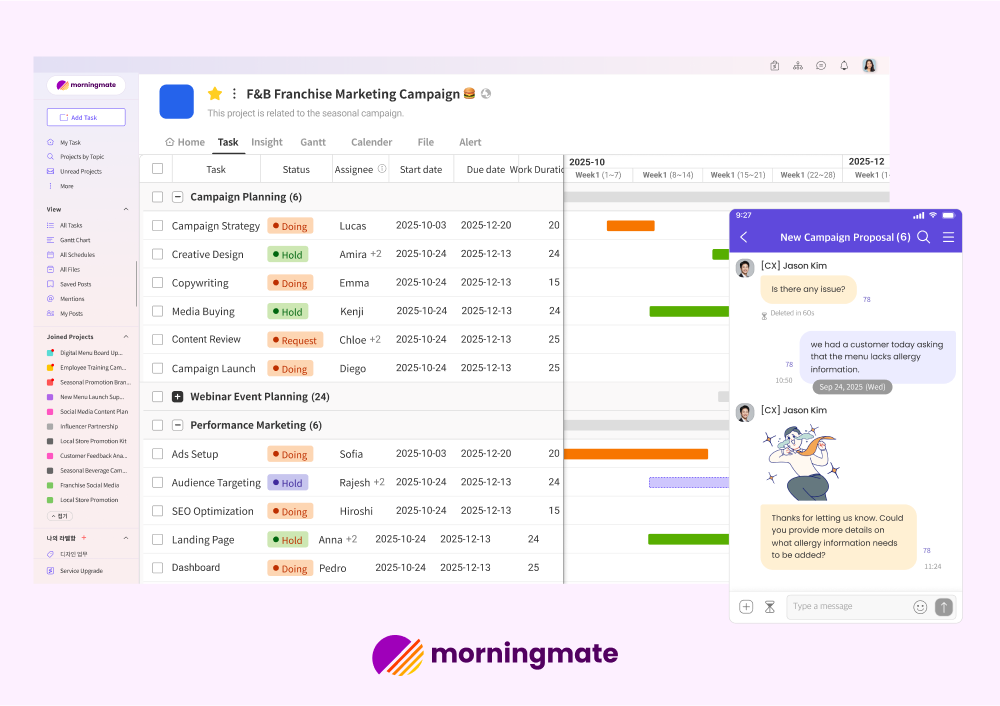Click the hourglass timer icon in chat
The width and height of the screenshot is (1000, 706).
click(x=770, y=607)
